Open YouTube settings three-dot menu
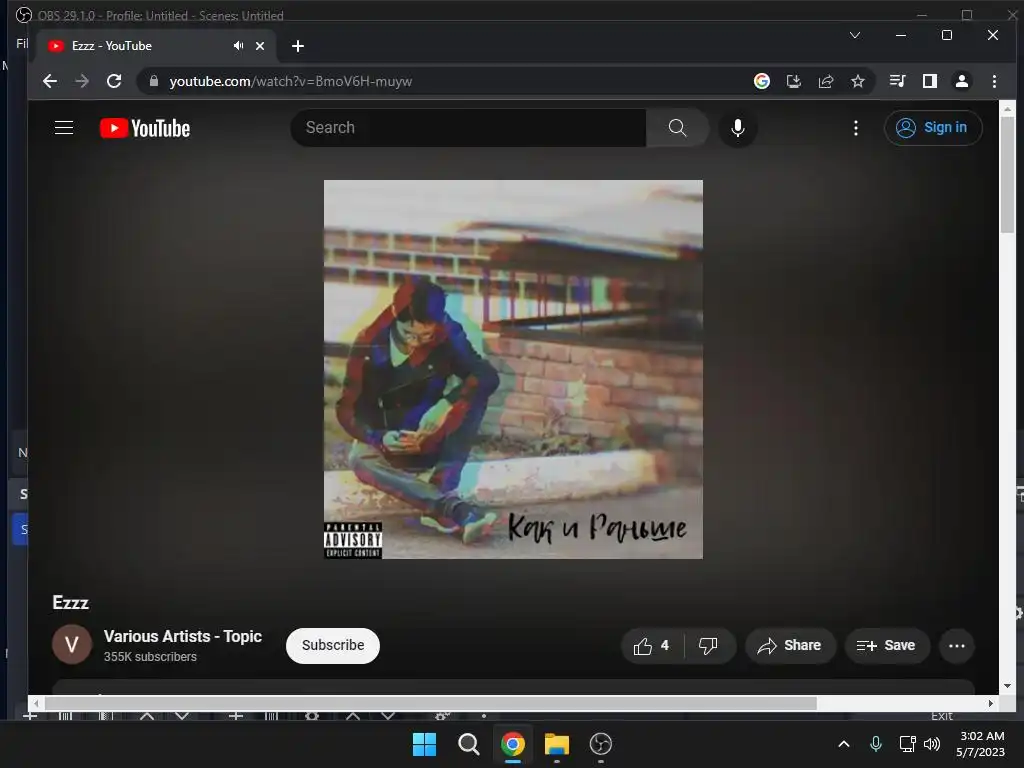The image size is (1024, 768). pyautogui.click(x=856, y=128)
